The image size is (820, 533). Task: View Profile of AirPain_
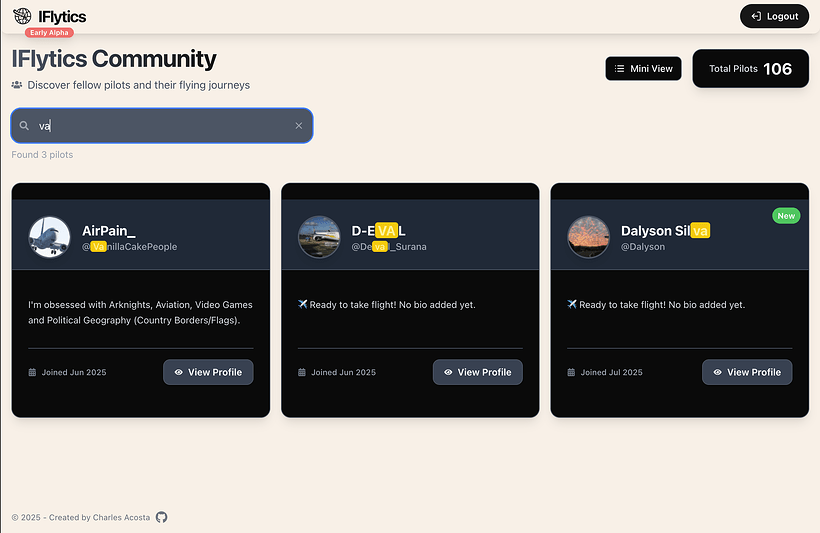(x=208, y=372)
